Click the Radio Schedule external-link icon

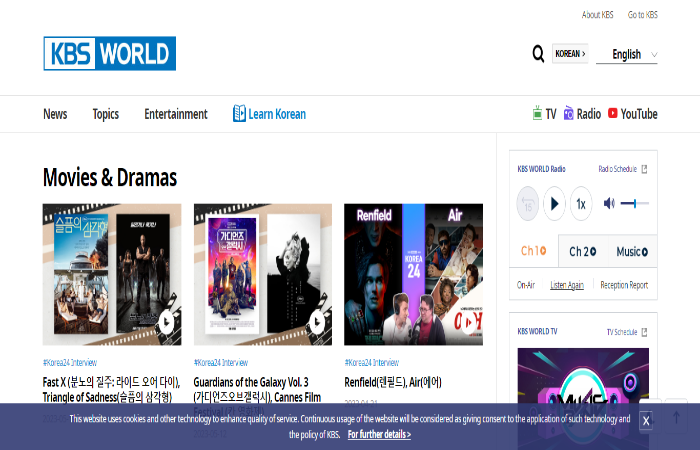[x=644, y=169]
